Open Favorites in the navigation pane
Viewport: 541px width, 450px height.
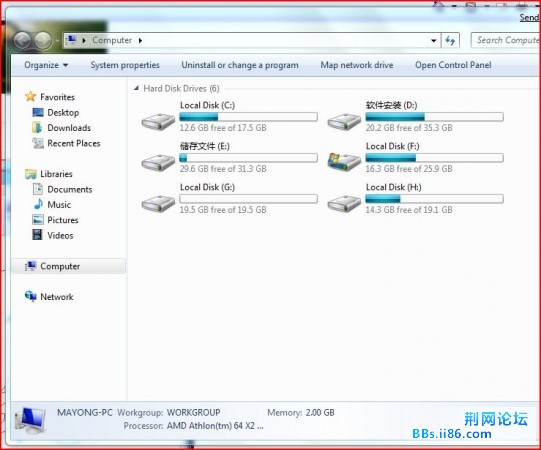coord(57,97)
